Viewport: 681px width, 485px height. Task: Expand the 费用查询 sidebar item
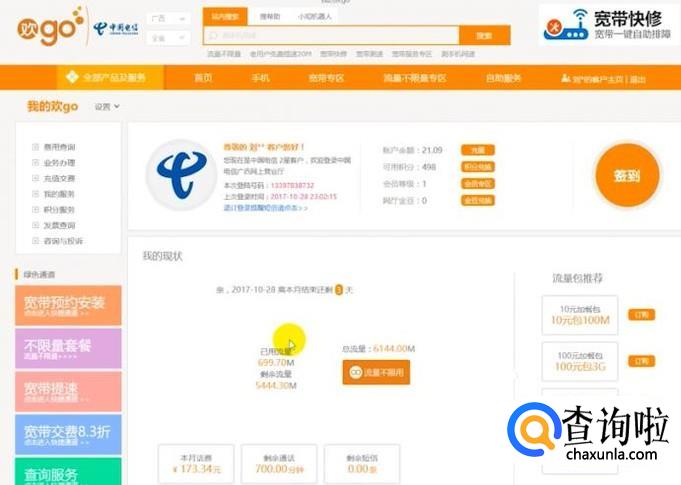[54, 147]
